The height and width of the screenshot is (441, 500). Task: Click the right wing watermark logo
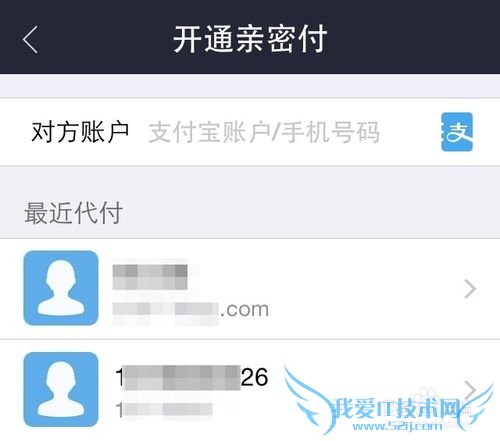[x=475, y=408]
